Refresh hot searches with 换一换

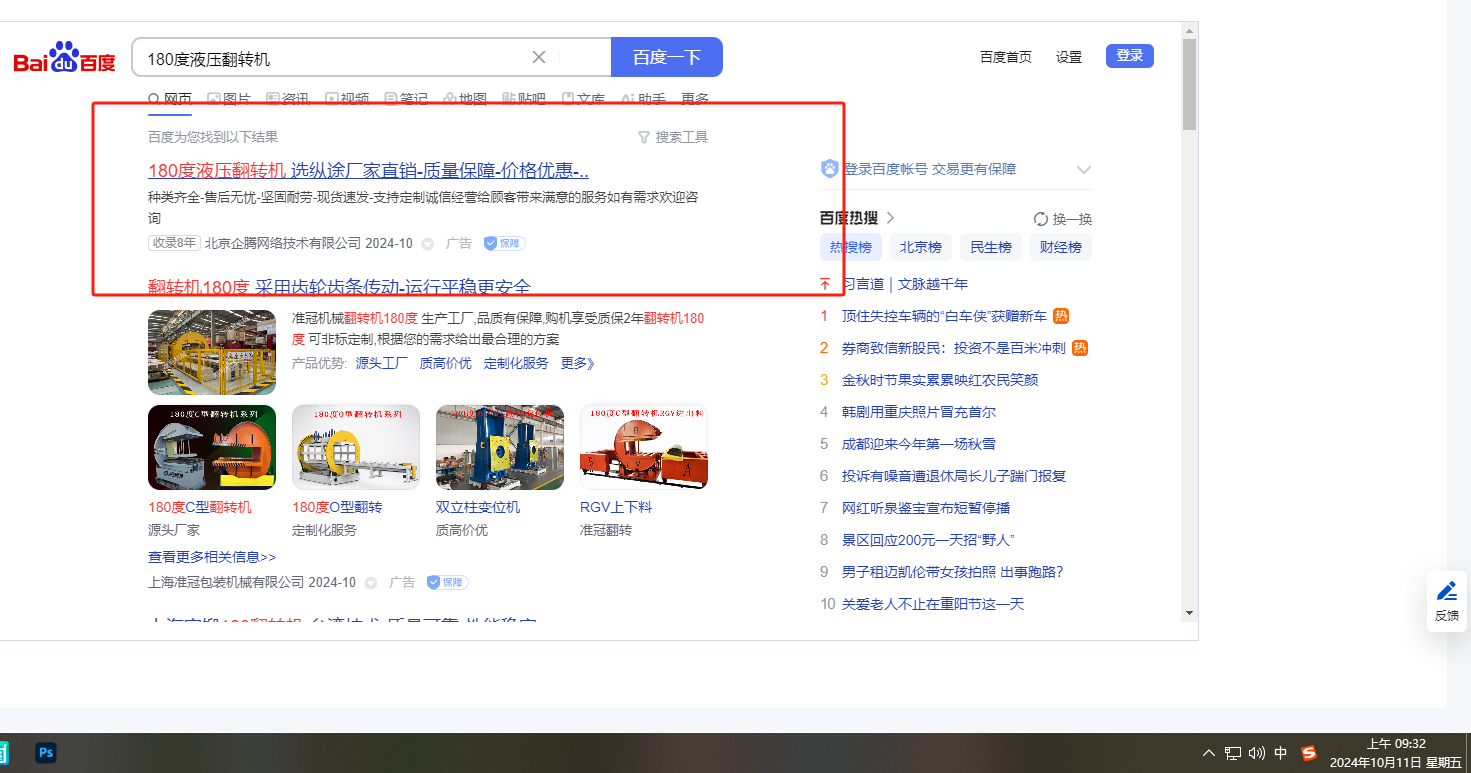pyautogui.click(x=1063, y=219)
